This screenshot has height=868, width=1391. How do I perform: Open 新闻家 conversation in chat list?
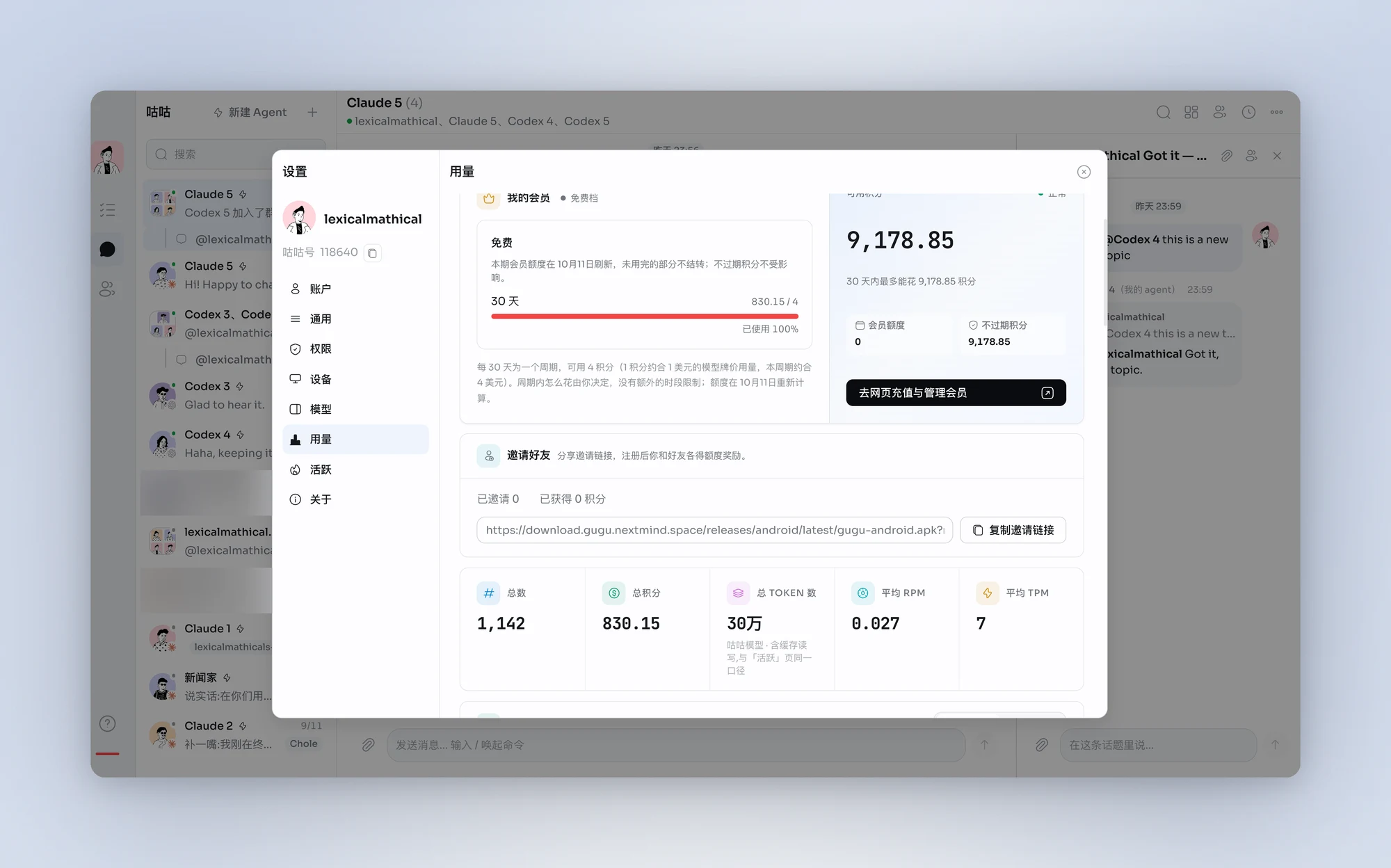tap(209, 686)
